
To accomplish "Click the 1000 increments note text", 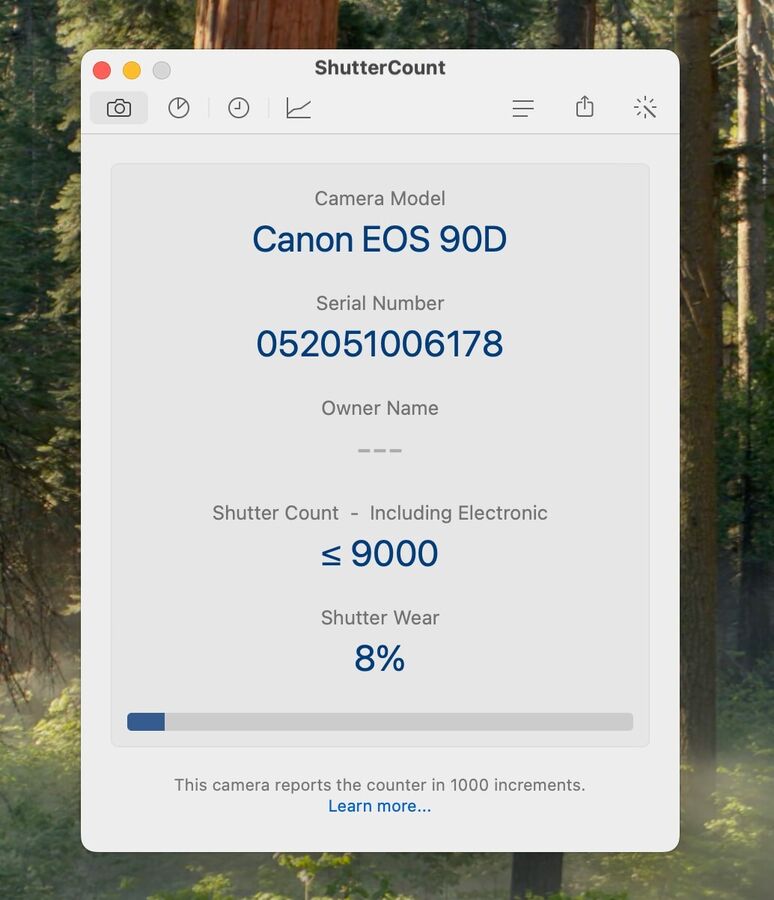I will point(380,785).
